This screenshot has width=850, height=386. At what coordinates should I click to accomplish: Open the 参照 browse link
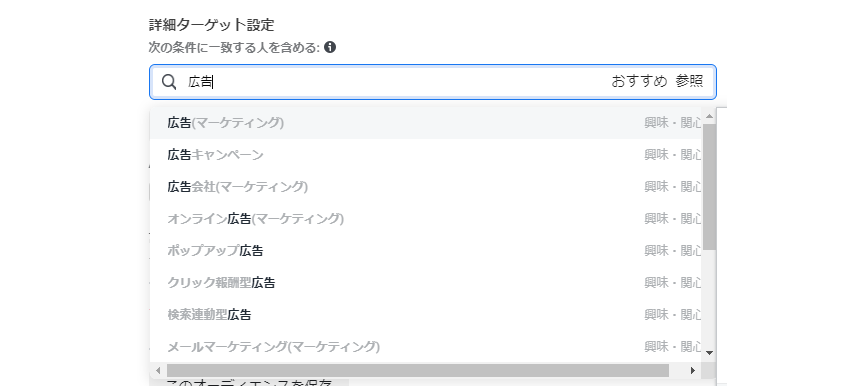point(689,81)
